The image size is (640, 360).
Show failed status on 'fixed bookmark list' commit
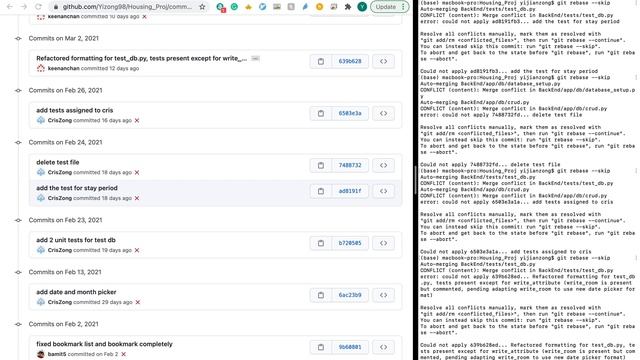pyautogui.click(x=124, y=354)
